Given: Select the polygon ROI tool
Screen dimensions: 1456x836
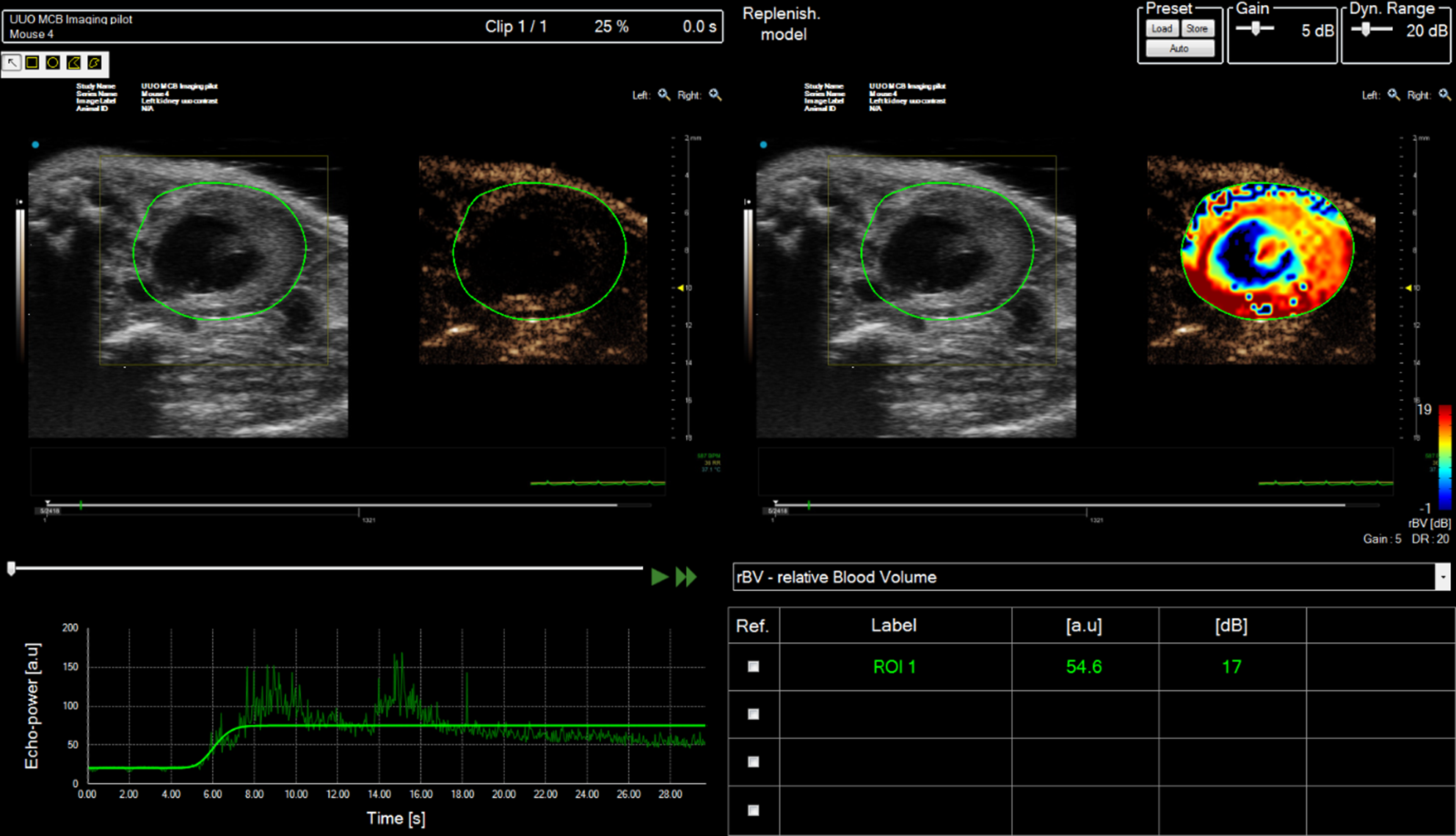Looking at the screenshot, I should (x=73, y=63).
